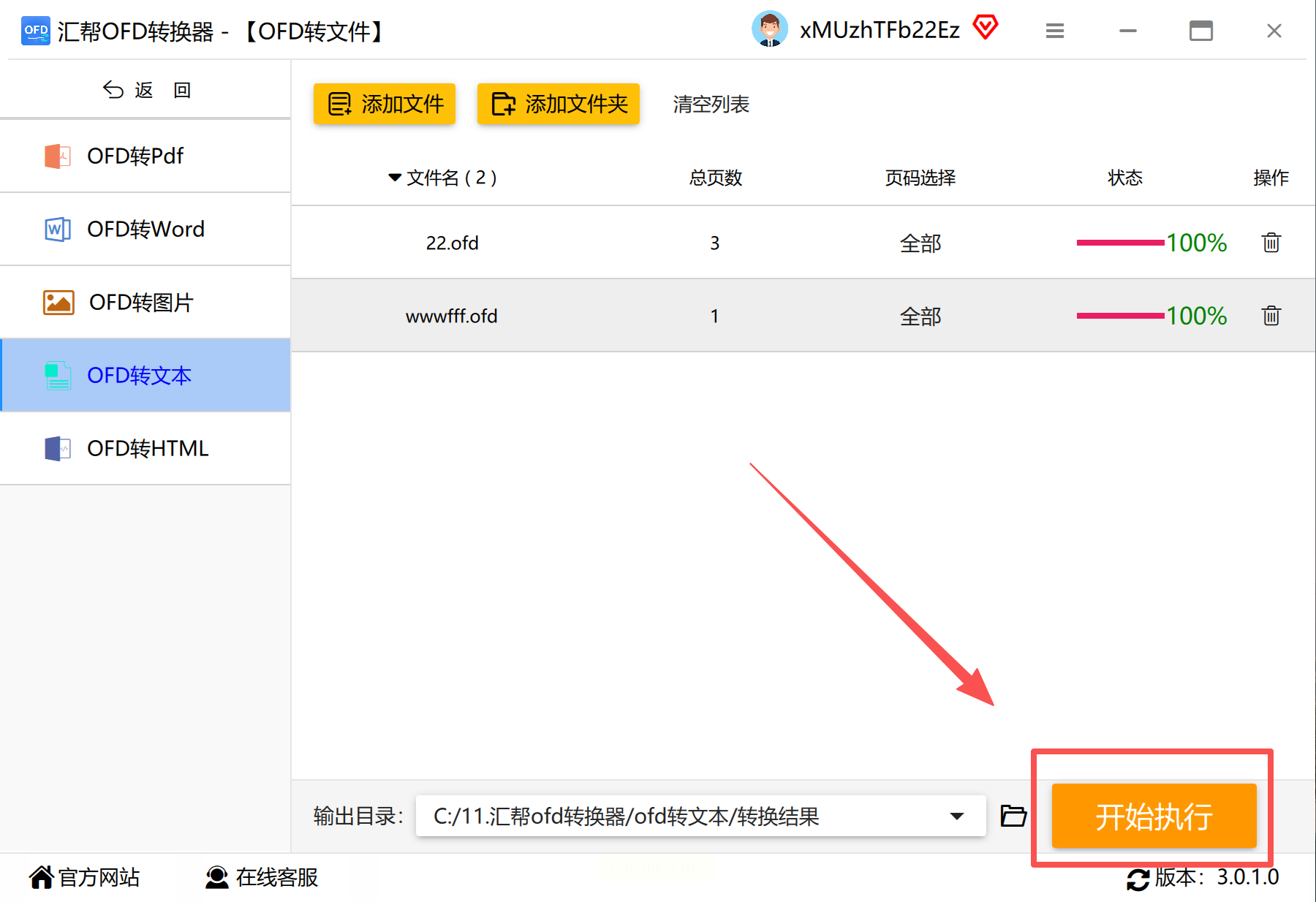Viewport: 1316px width, 902px height.
Task: Switch to OFD转Pdf mode
Action: 145,156
